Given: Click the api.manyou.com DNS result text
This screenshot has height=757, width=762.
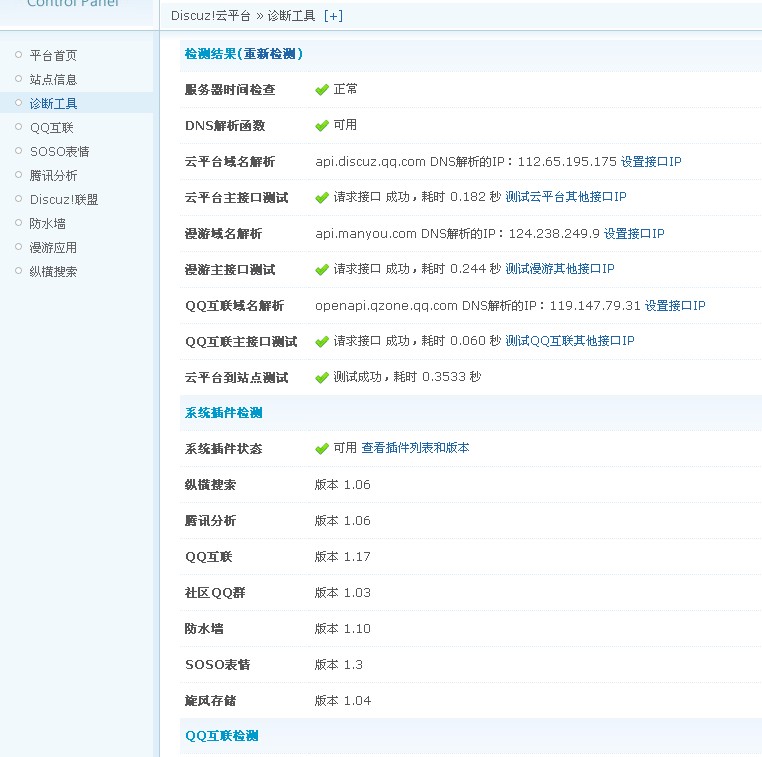Looking at the screenshot, I should [x=457, y=234].
